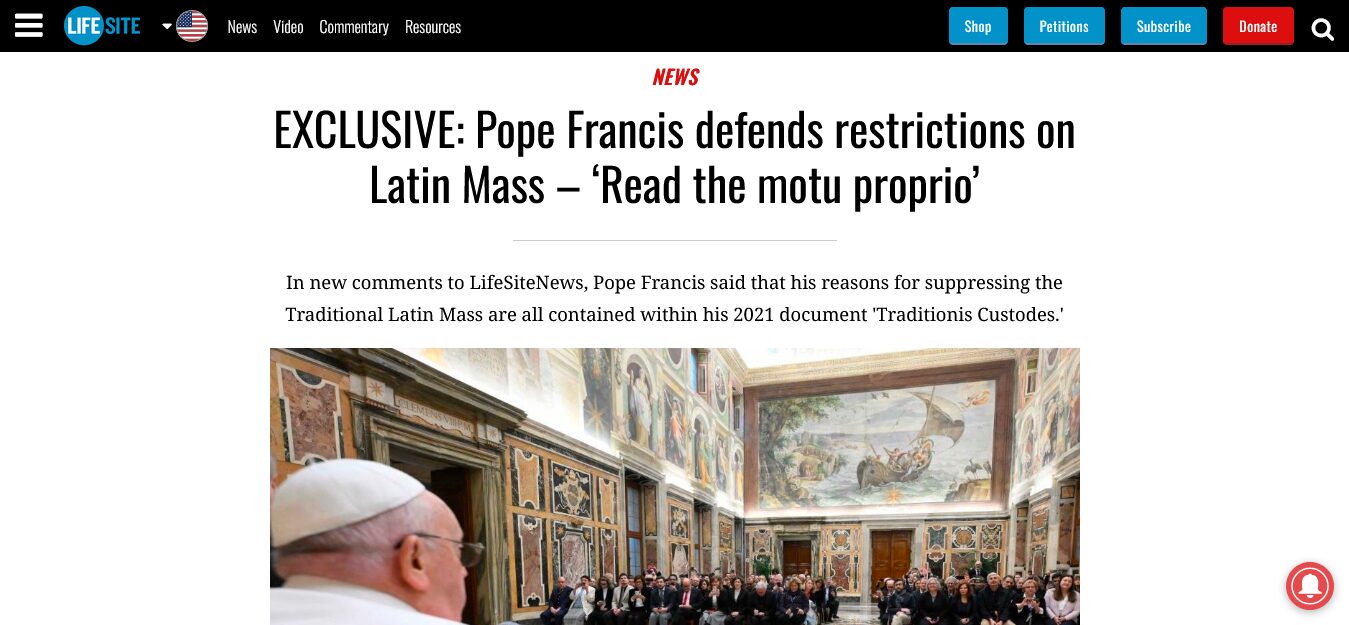
Task: Open the hamburger menu
Action: coord(29,26)
